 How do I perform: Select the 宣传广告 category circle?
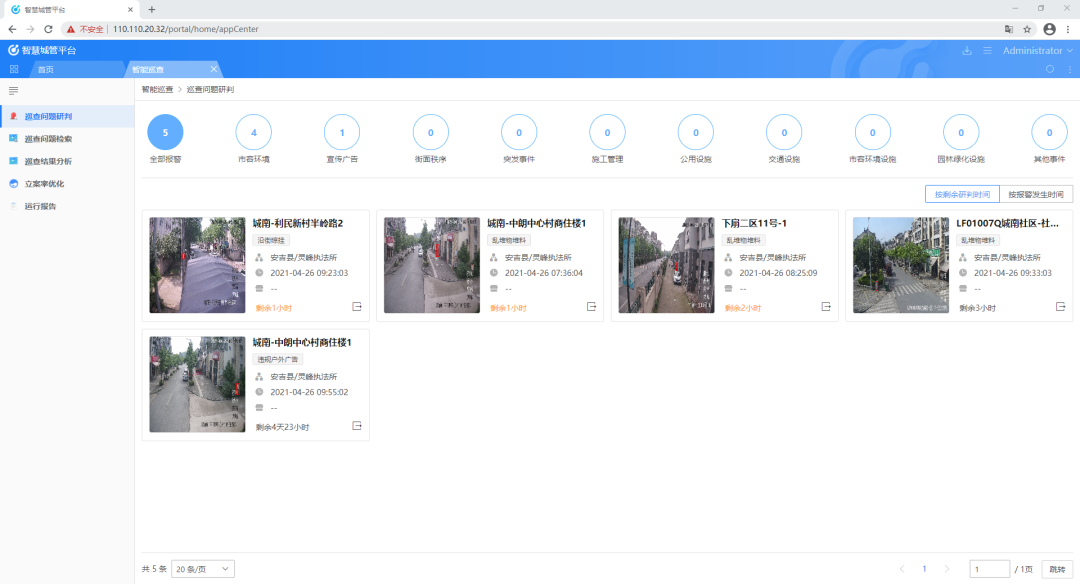pos(342,132)
